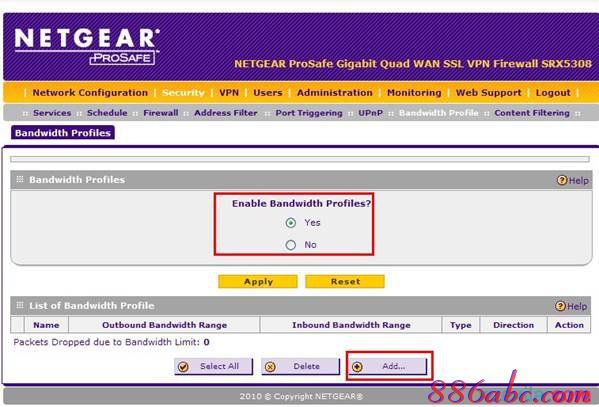This screenshot has width=599, height=407.
Task: Select the Bandwidth Profiles page tab
Action: click(63, 133)
